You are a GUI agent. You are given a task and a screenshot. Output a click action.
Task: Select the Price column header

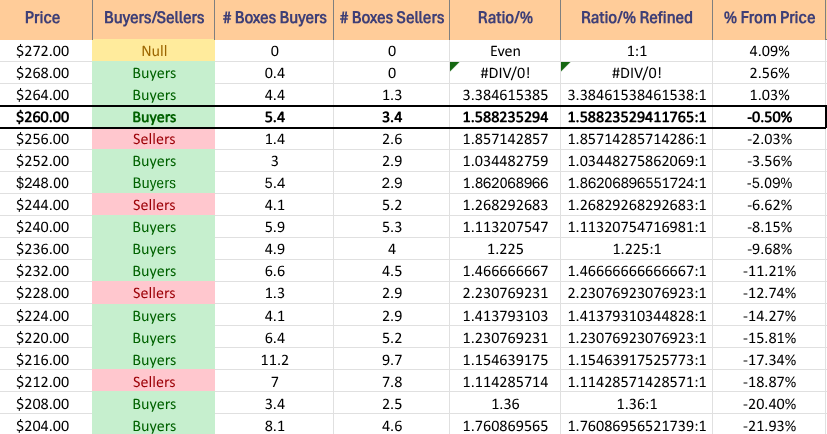pyautogui.click(x=45, y=19)
